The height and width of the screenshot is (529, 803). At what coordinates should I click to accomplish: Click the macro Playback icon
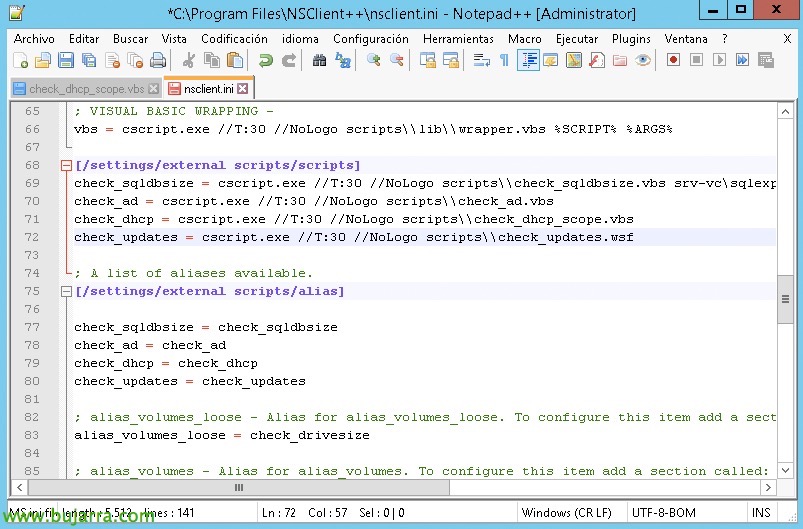tap(720, 60)
